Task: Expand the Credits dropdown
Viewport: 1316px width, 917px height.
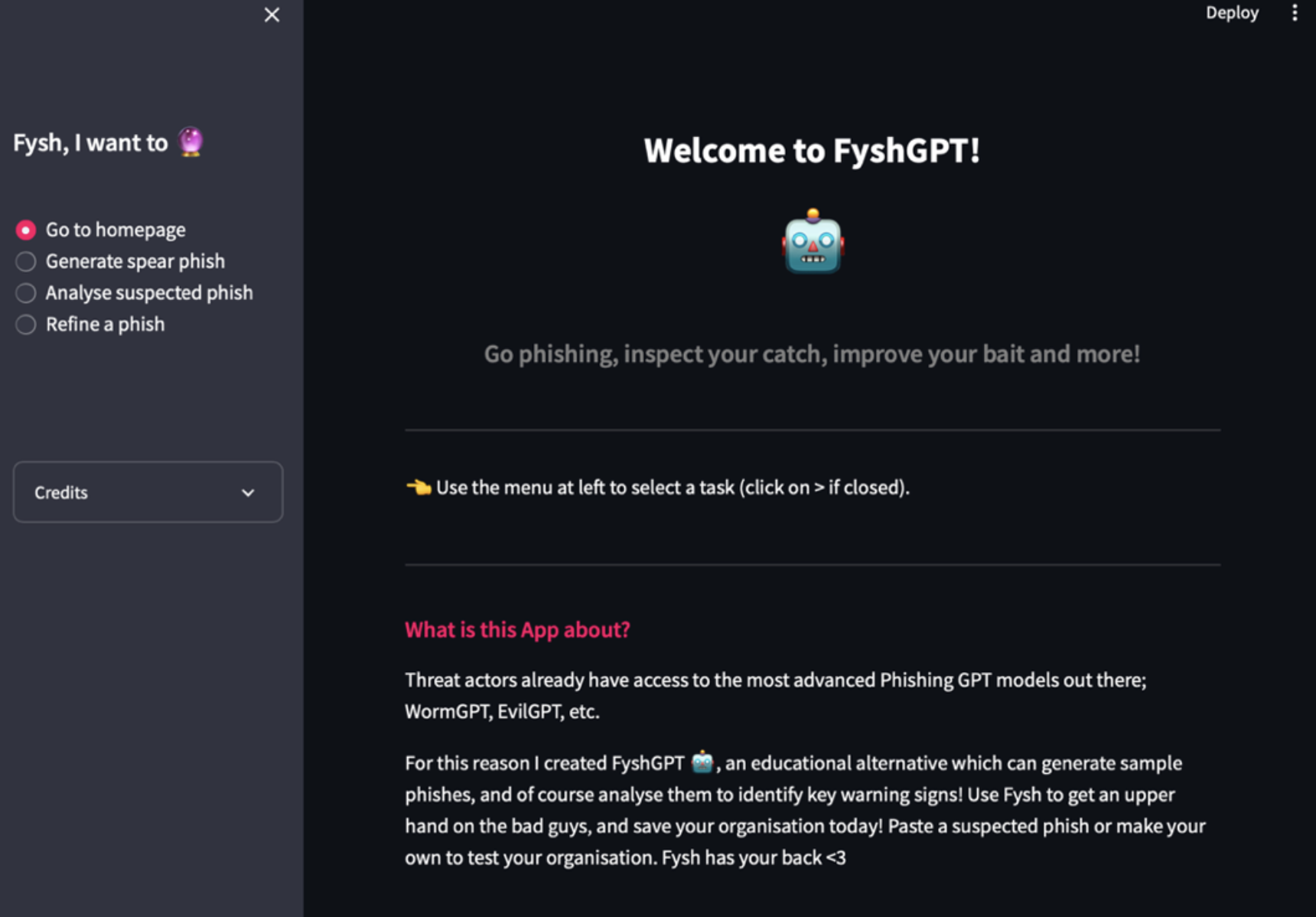Action: 148,492
